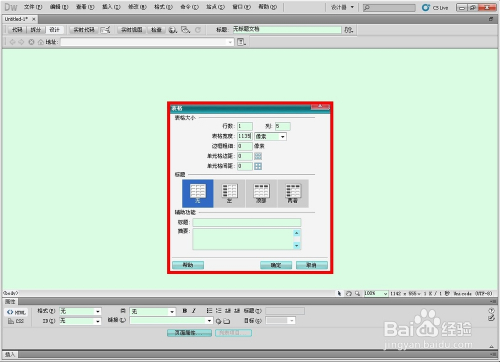Screen dimensions: 500x362
Task: Select the 左 (Left) header option
Action: pos(229,193)
